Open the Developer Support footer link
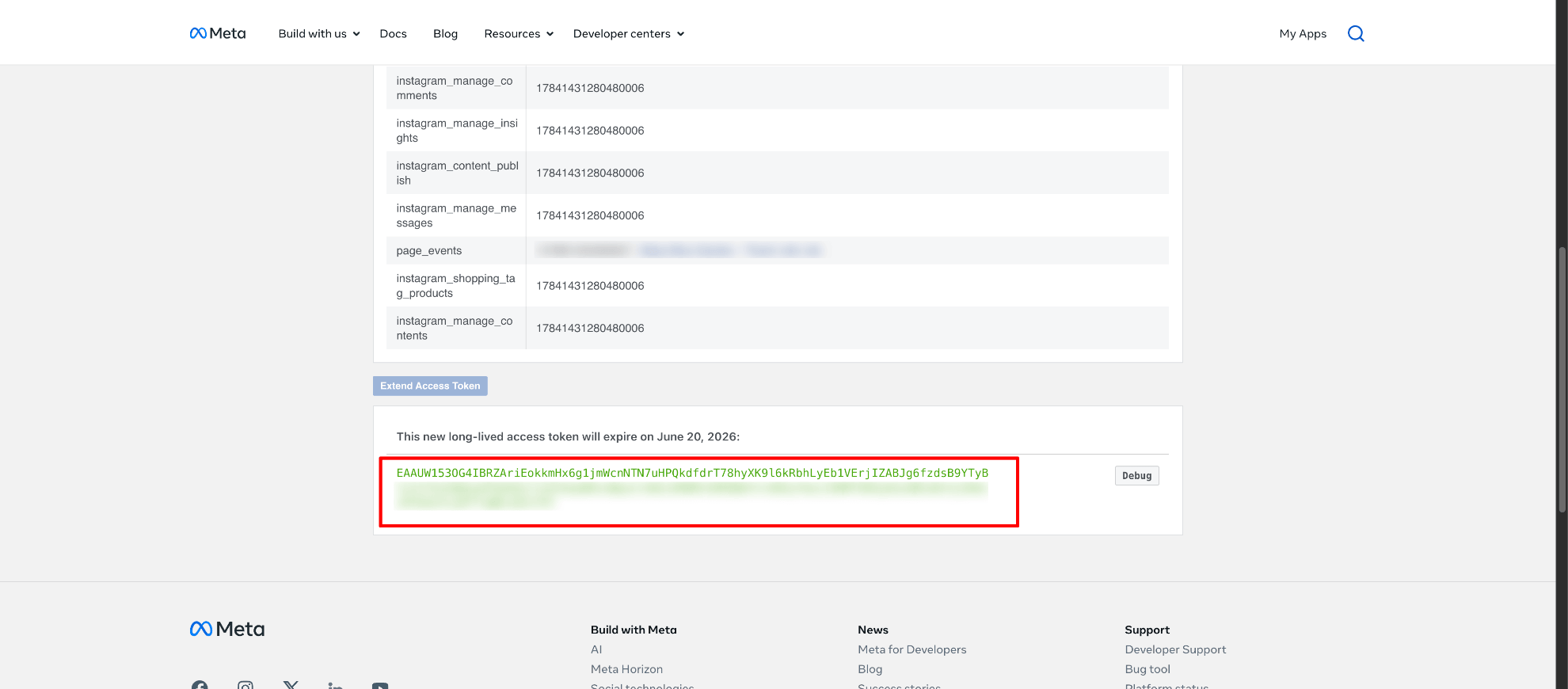This screenshot has height=689, width=1568. [1175, 649]
